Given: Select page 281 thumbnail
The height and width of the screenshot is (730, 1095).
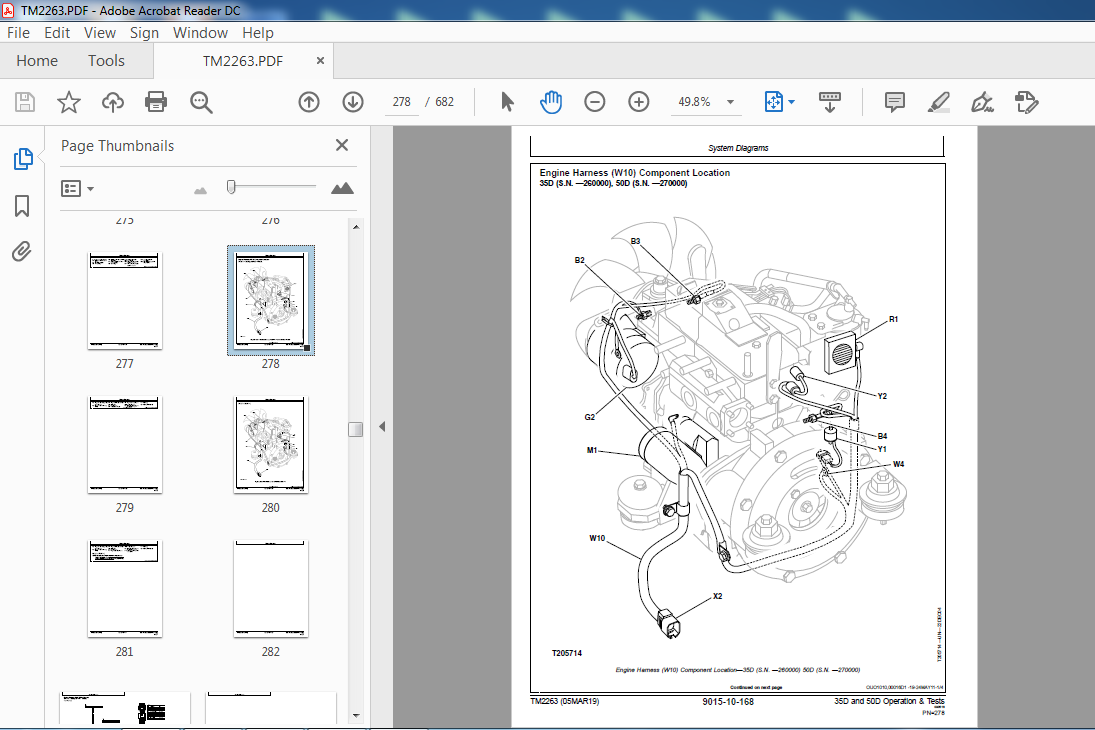Looking at the screenshot, I should pos(125,589).
